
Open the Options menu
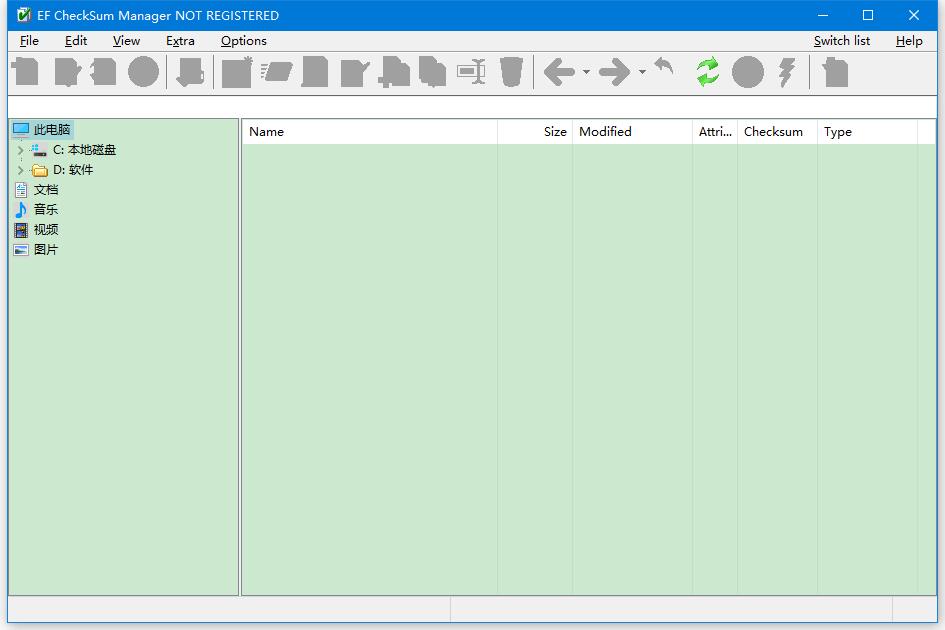pos(243,41)
